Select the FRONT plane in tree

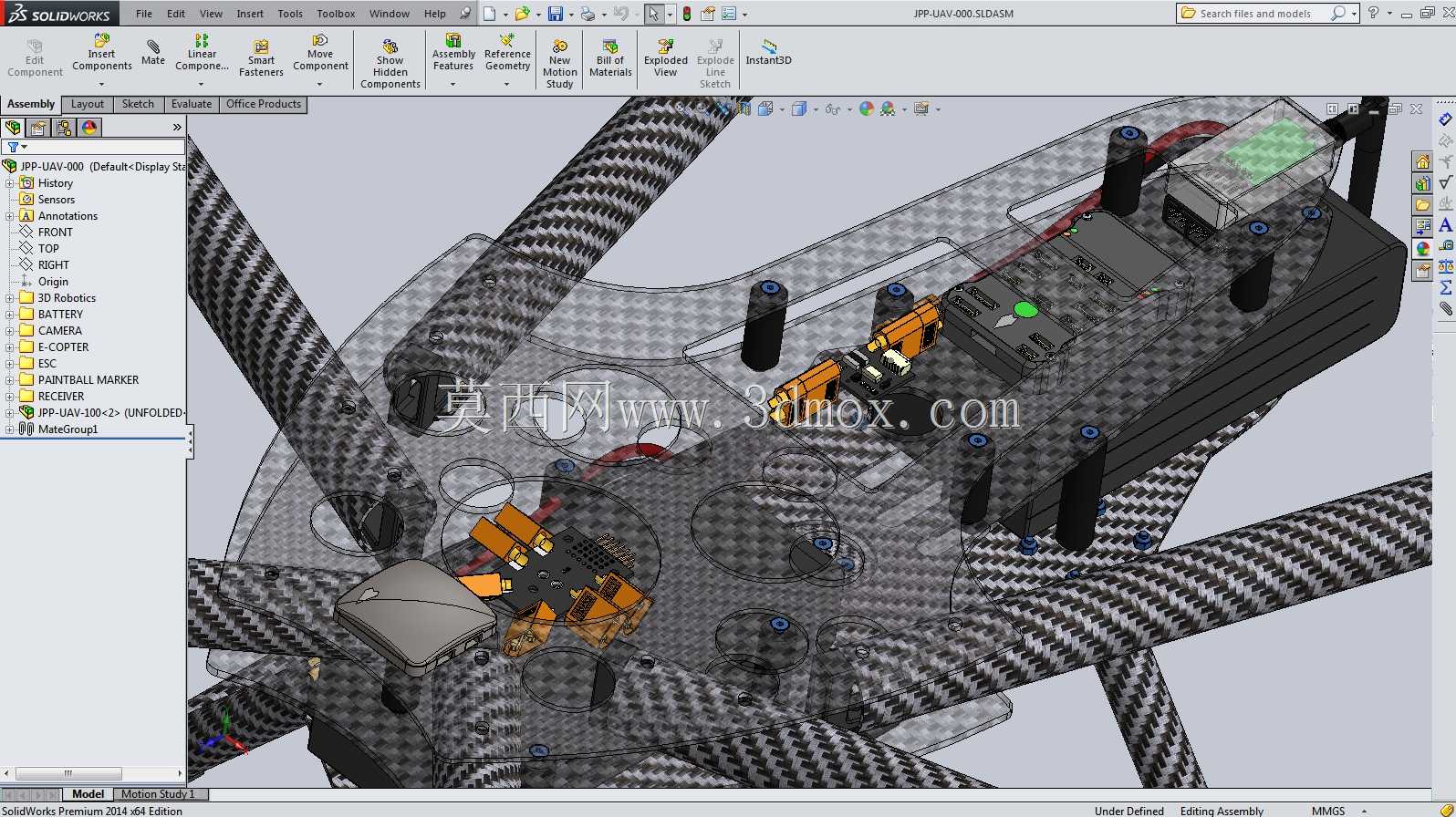56,233
